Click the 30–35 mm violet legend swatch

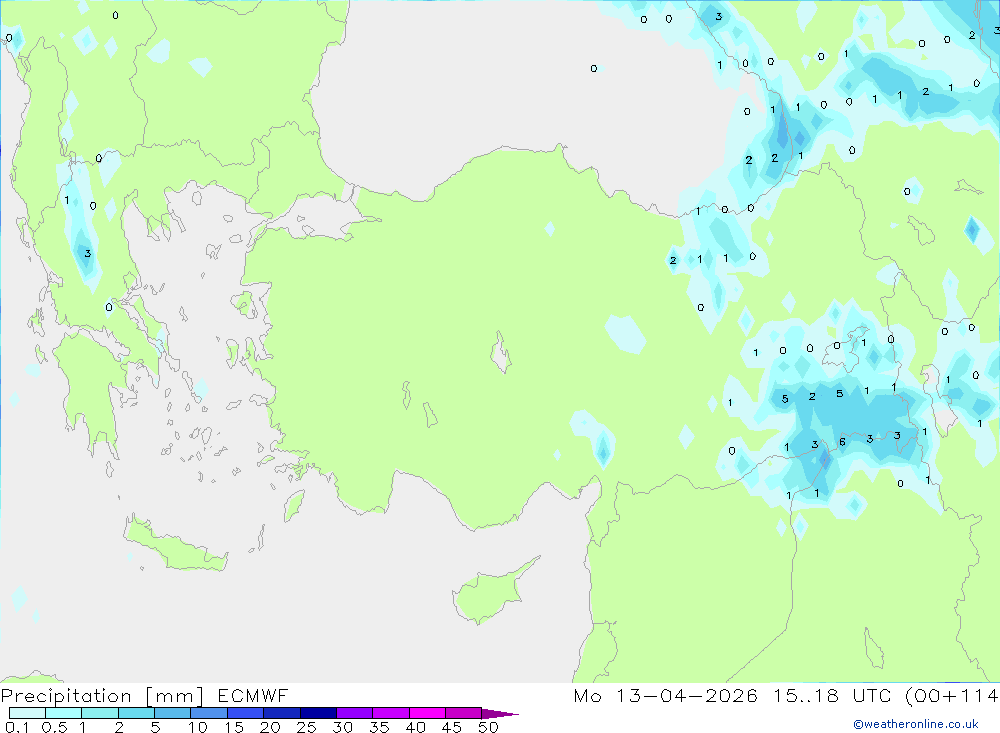point(355,713)
